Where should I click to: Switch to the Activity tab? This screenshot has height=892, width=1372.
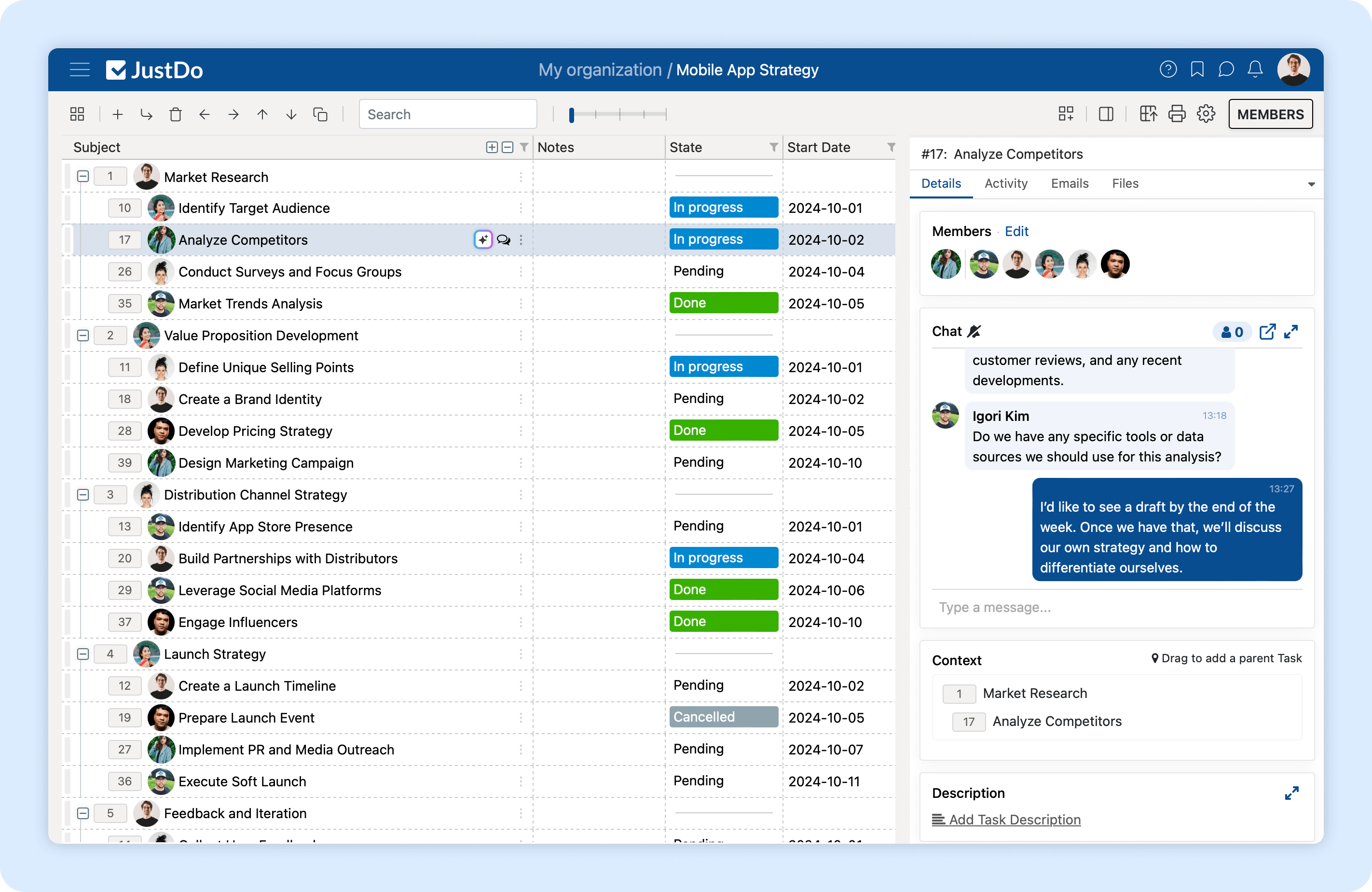(1005, 183)
